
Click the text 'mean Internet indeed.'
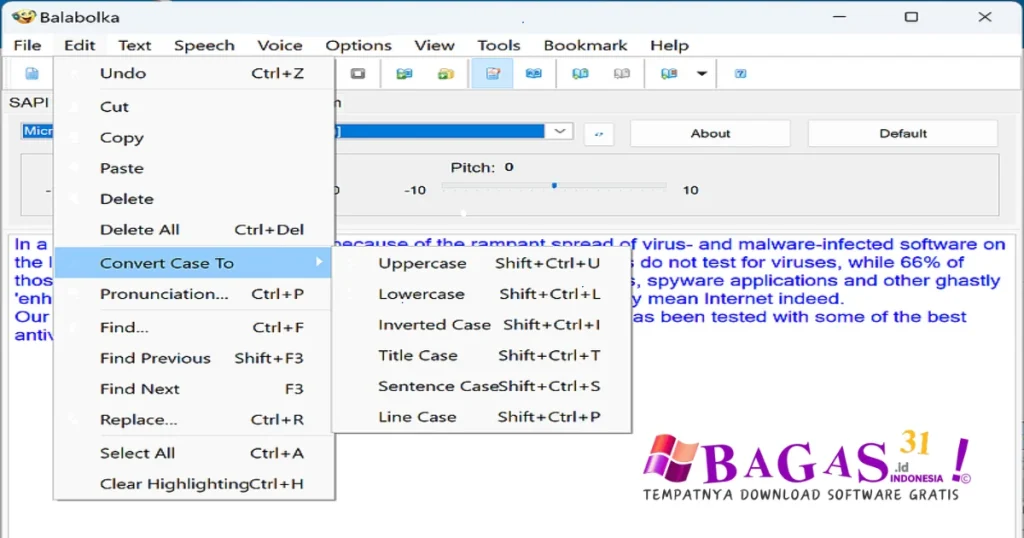pyautogui.click(x=746, y=299)
